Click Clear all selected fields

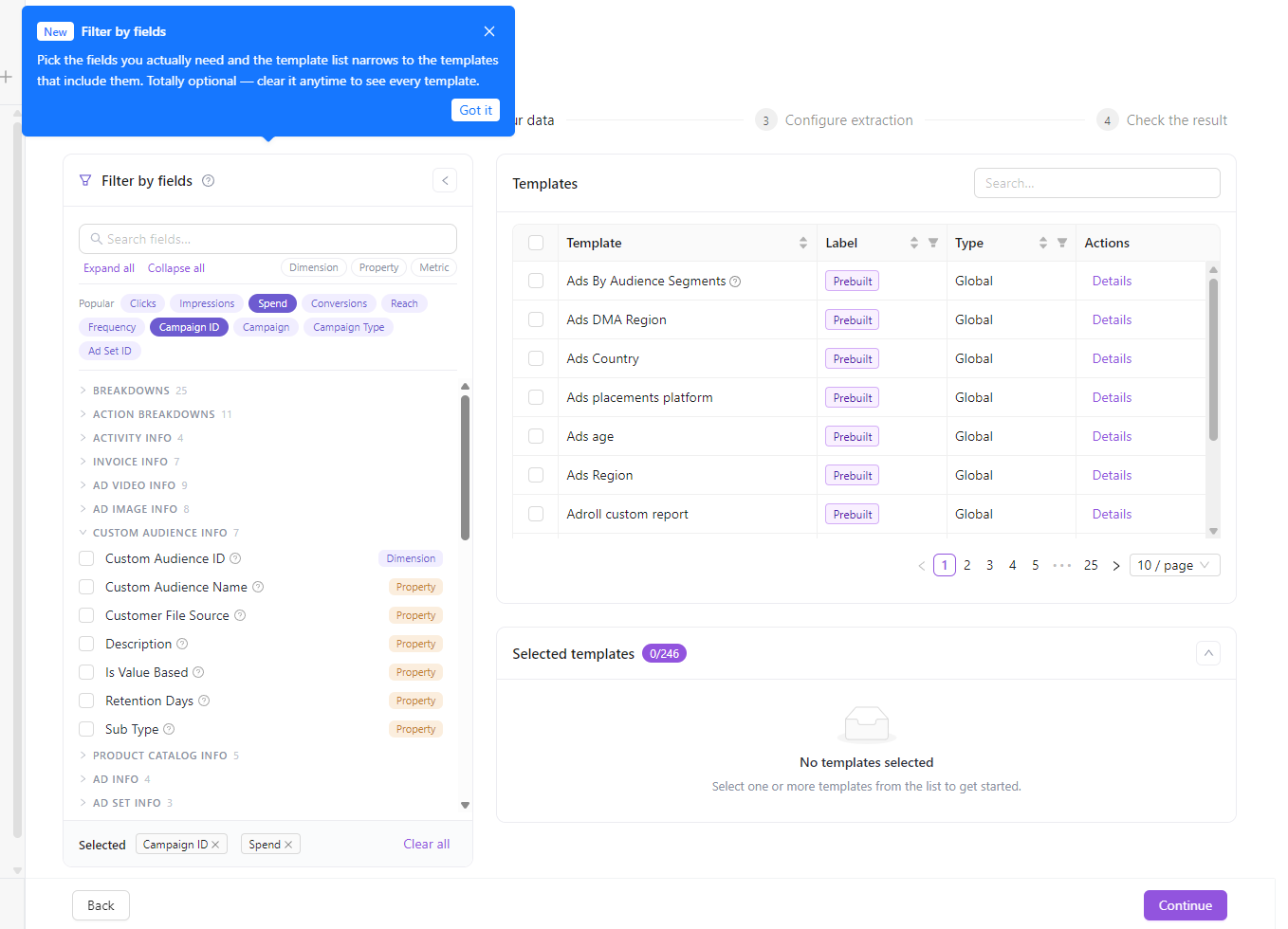427,844
